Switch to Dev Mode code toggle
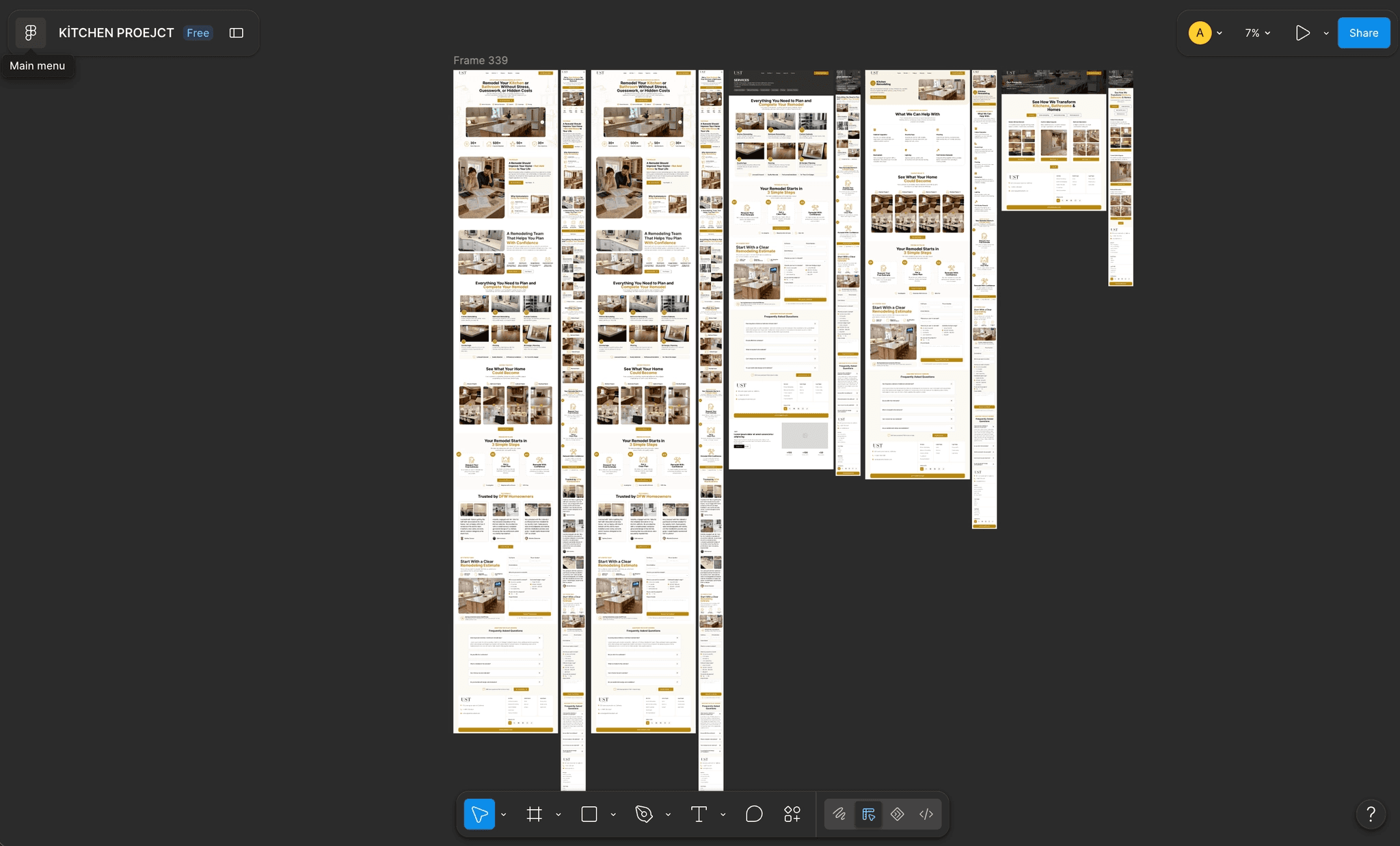This screenshot has width=1400, height=846. (x=926, y=814)
